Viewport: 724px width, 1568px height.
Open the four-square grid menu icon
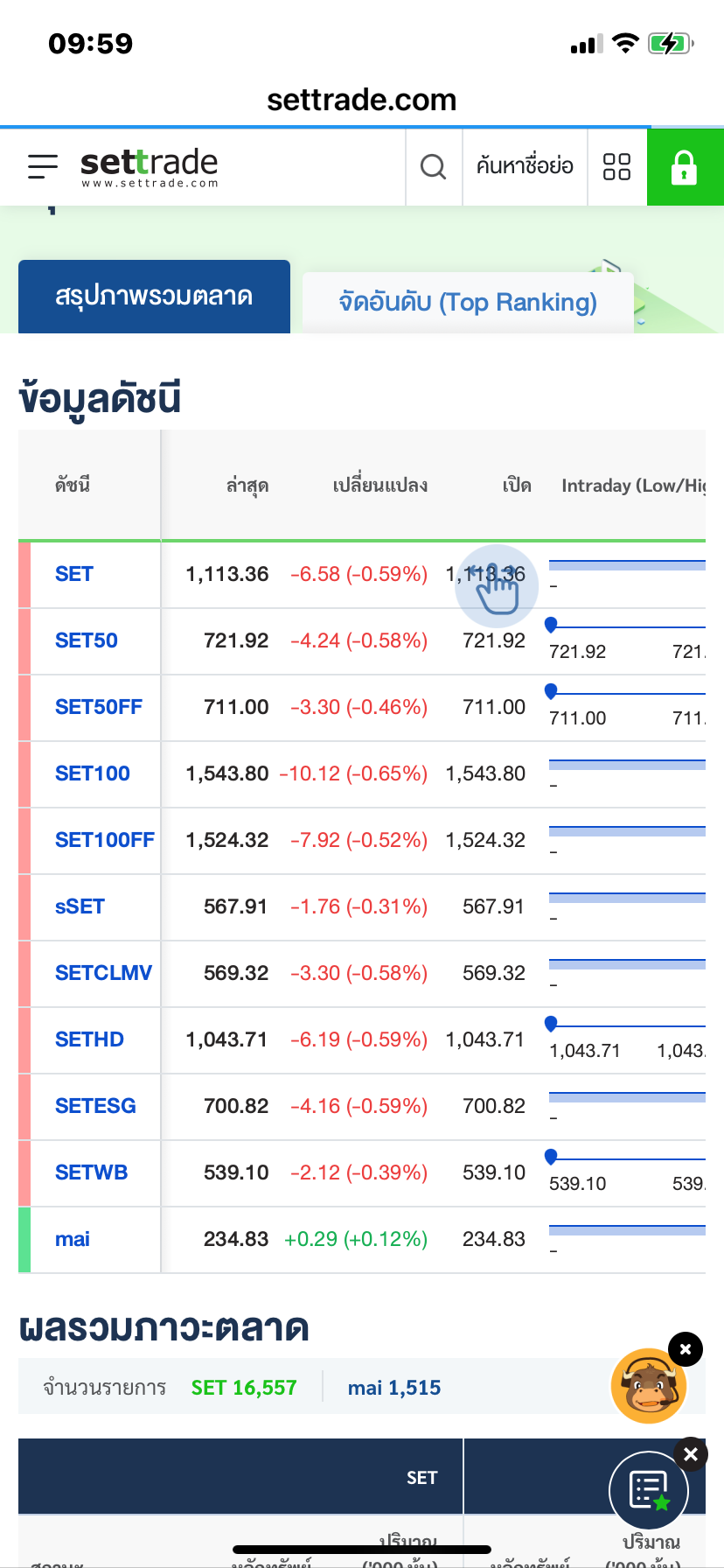pyautogui.click(x=617, y=166)
